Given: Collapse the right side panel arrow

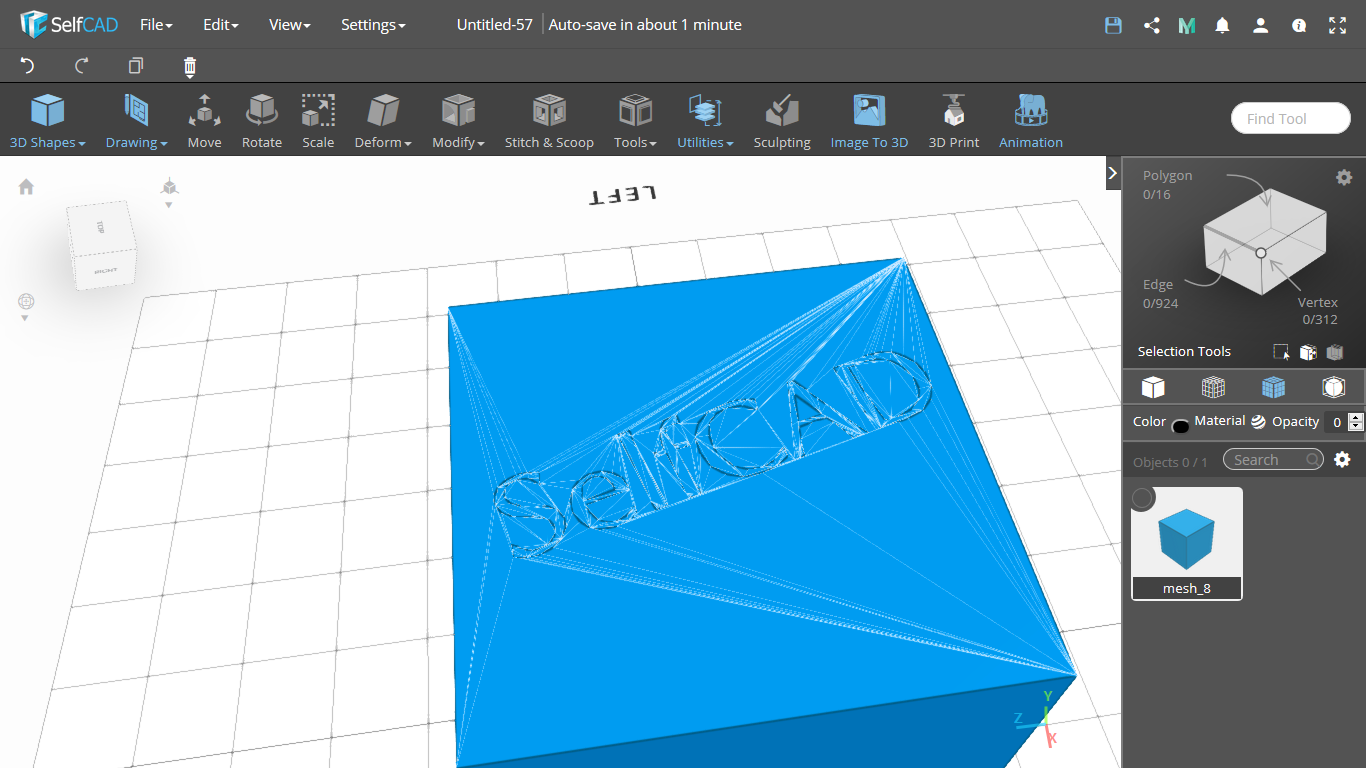Looking at the screenshot, I should [1113, 173].
